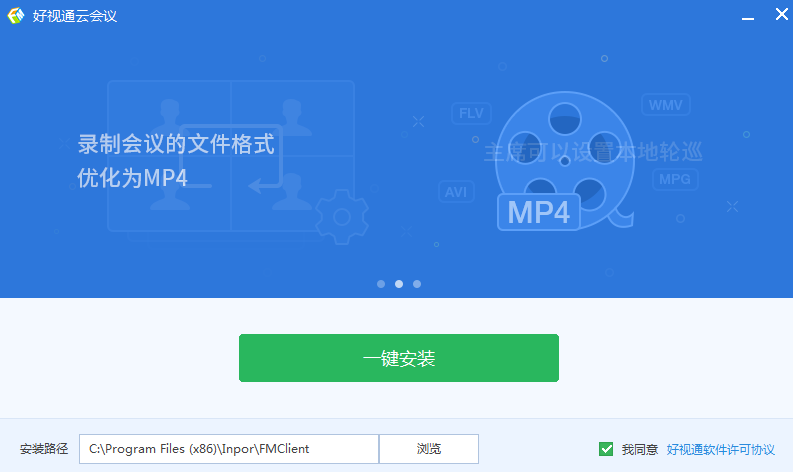Screen dimensions: 793x472
Task: Open the 浏览 browse button for install path
Action: tap(429, 449)
